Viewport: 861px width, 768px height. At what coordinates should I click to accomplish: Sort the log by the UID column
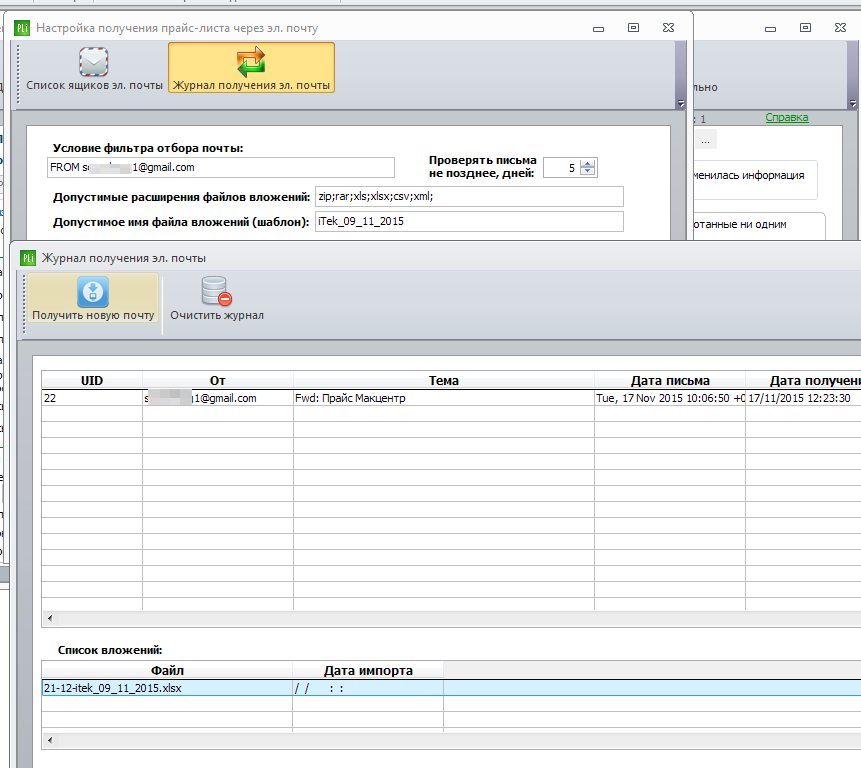pos(92,380)
